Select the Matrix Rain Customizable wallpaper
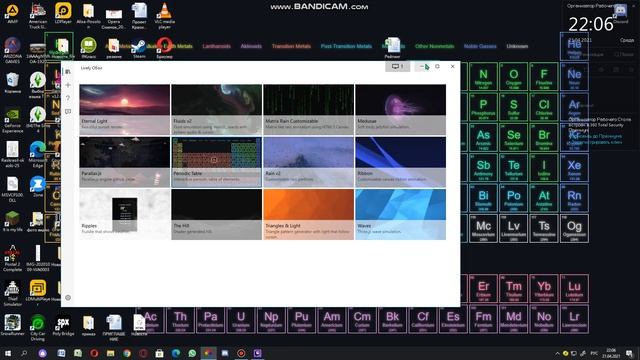The image size is (640, 360). [309, 109]
